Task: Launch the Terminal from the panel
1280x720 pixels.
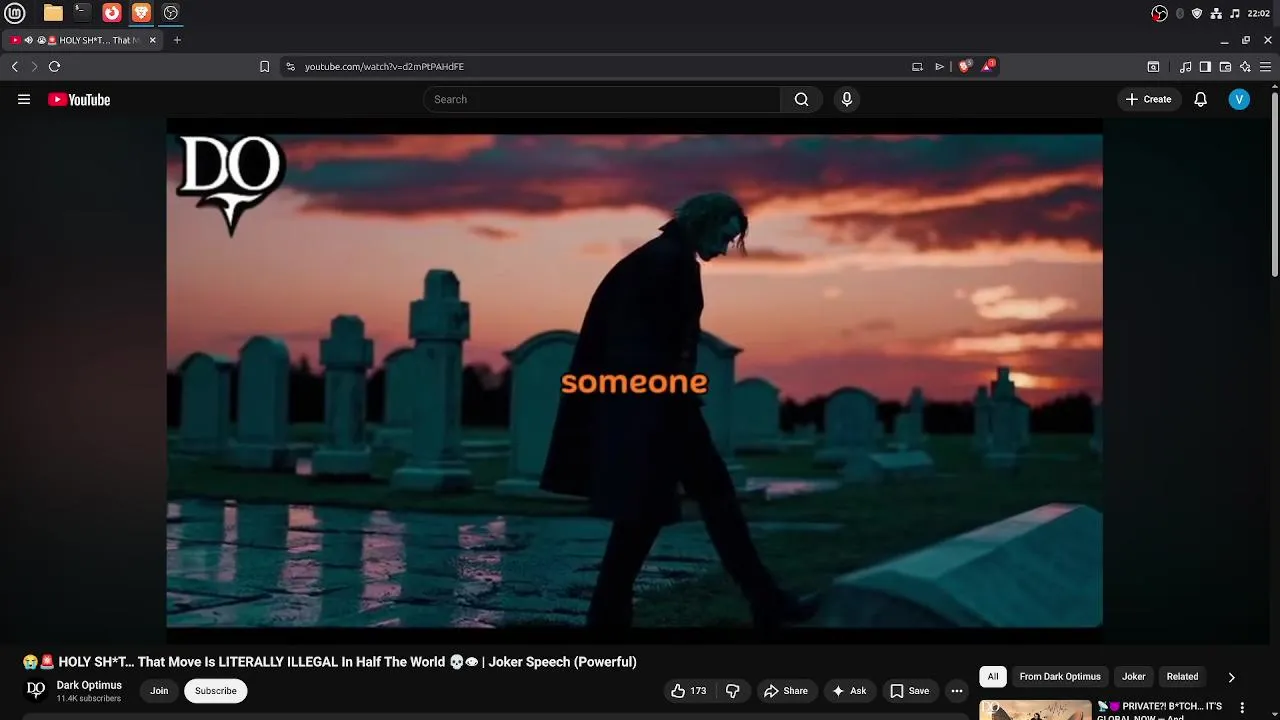Action: [82, 13]
